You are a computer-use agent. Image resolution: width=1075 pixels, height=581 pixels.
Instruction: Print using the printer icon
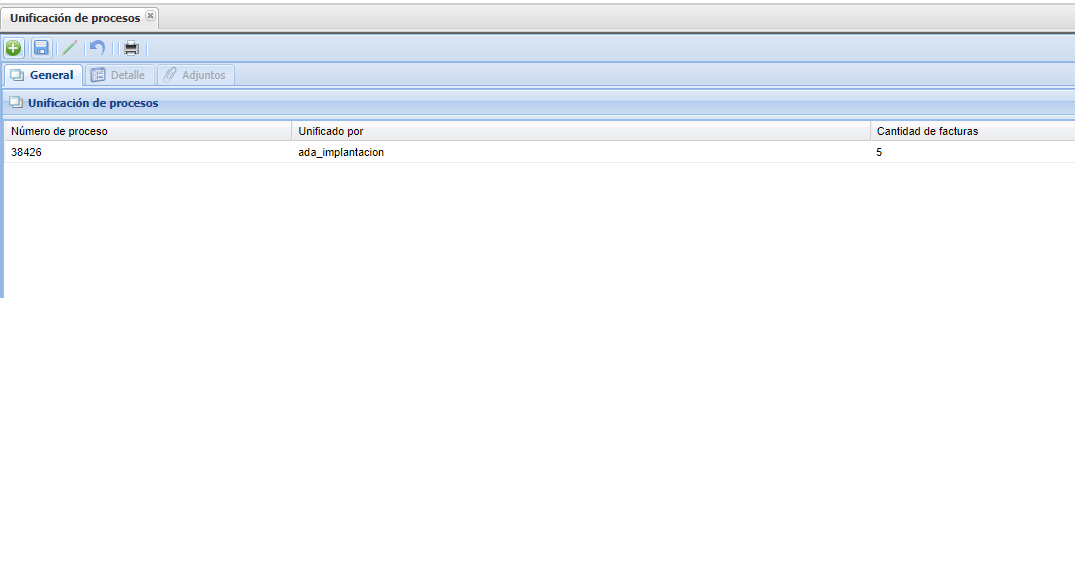[131, 48]
